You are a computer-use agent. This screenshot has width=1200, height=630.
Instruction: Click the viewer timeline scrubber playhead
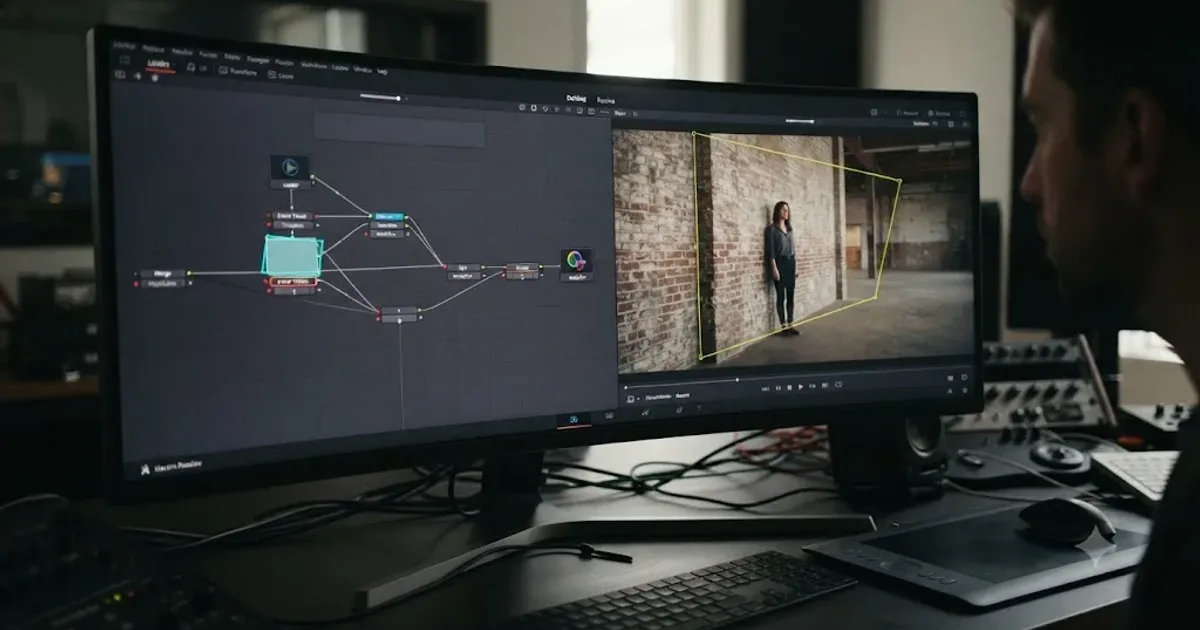pyautogui.click(x=737, y=380)
